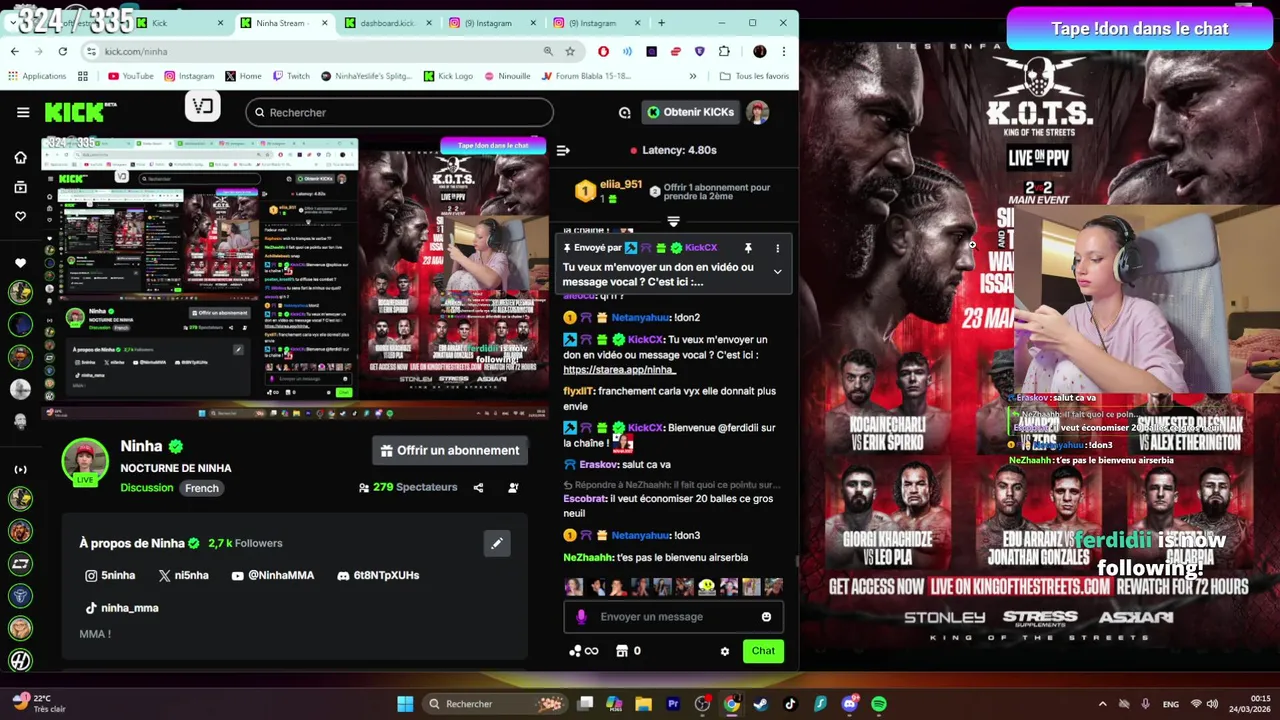The height and width of the screenshot is (720, 1280).
Task: Click the eliia_951 top gifter name
Action: (x=621, y=185)
